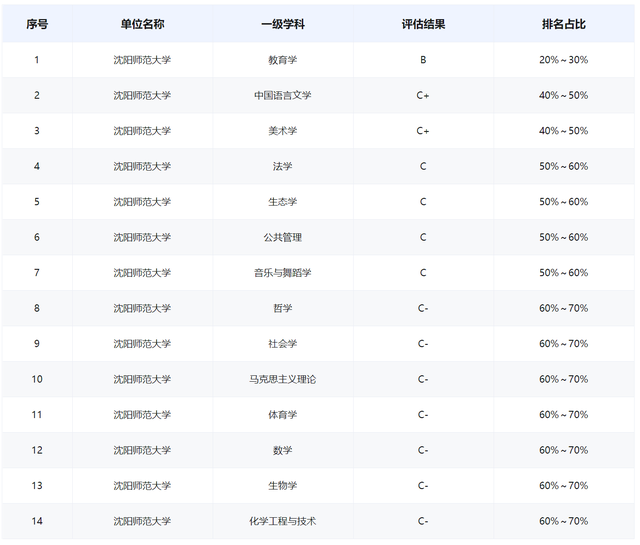Click the 序号 column header

(x=37, y=24)
